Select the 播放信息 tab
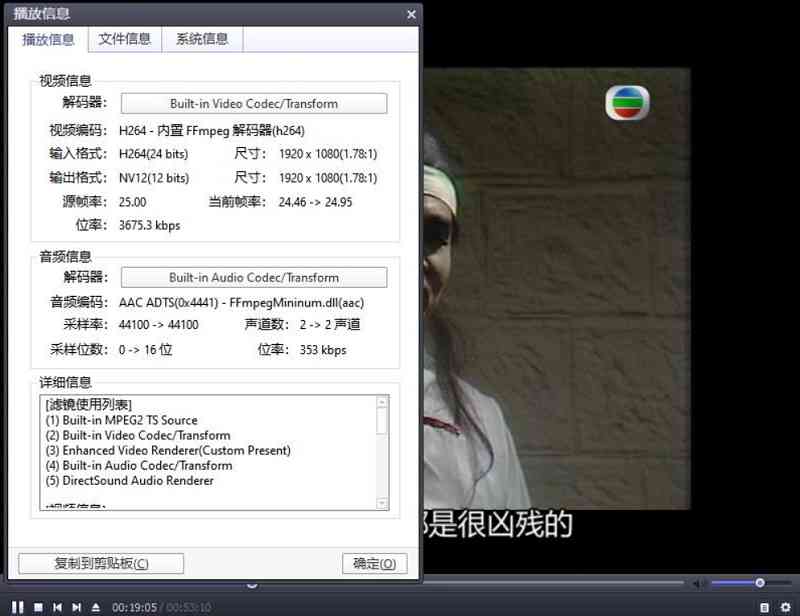 coord(48,39)
